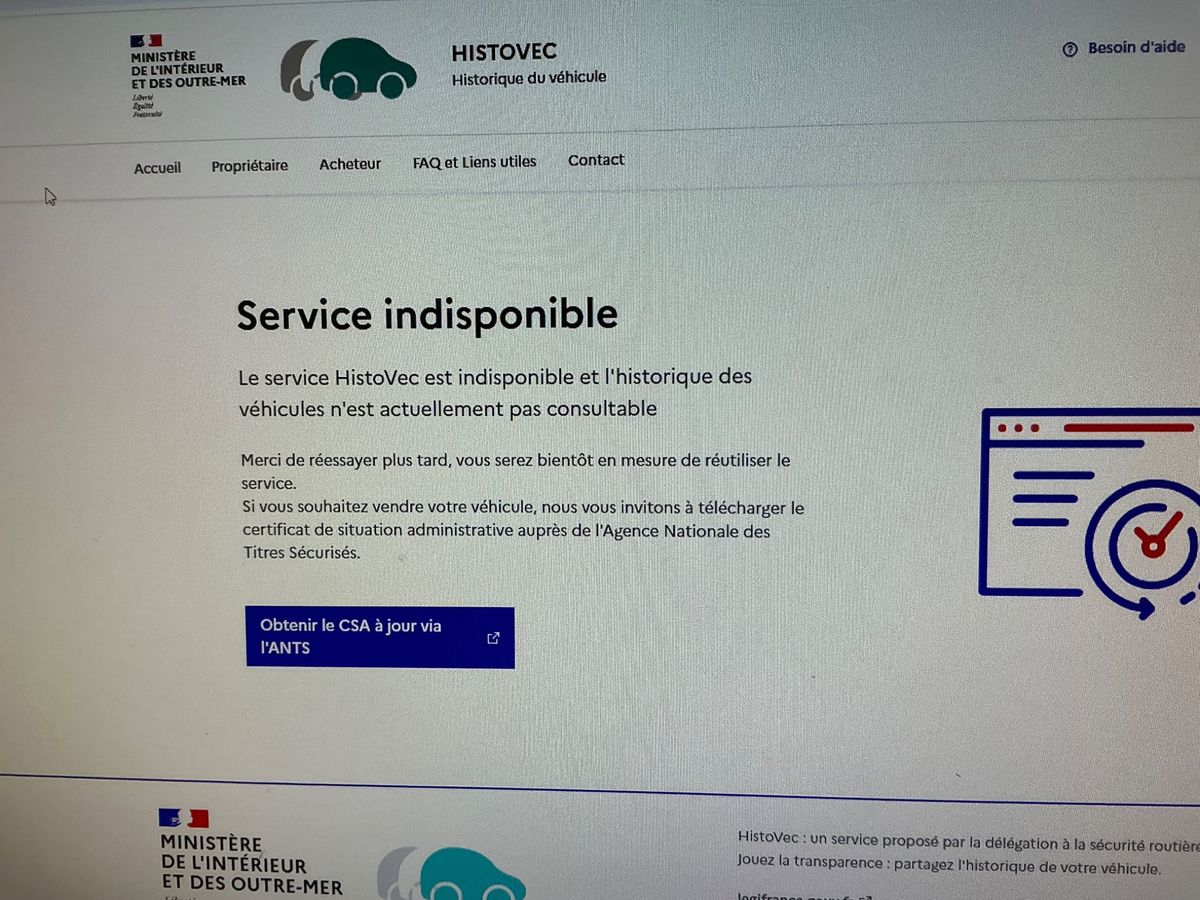
Task: Click the Besoin d'aide link
Action: [1124, 48]
